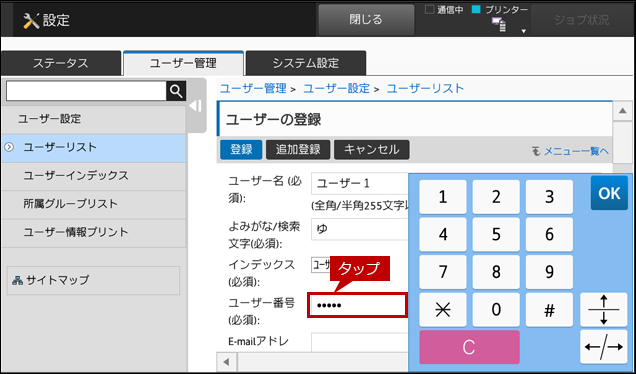This screenshot has height=374, width=636.
Task: Open ユーザーインデックス in the sidebar
Action: [94, 176]
